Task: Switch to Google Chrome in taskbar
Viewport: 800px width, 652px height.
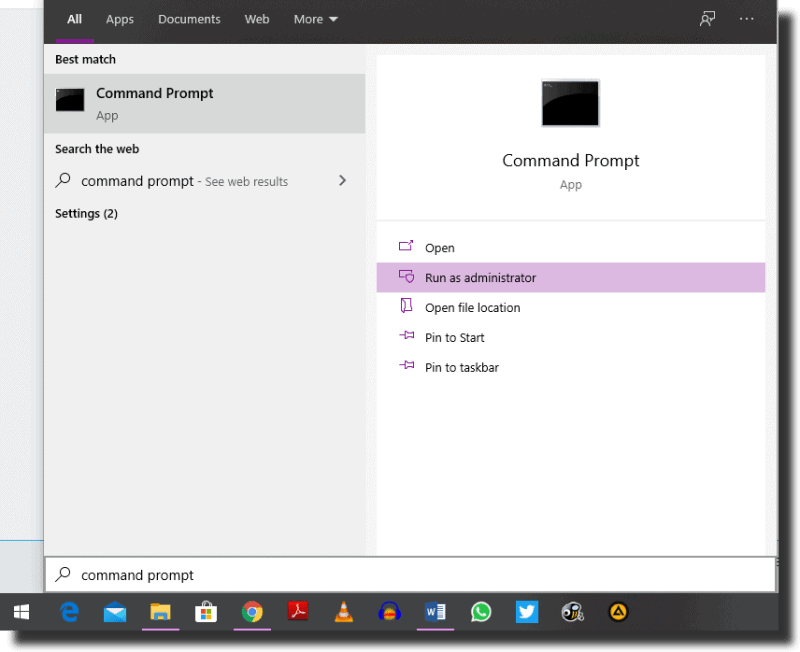Action: coord(252,612)
